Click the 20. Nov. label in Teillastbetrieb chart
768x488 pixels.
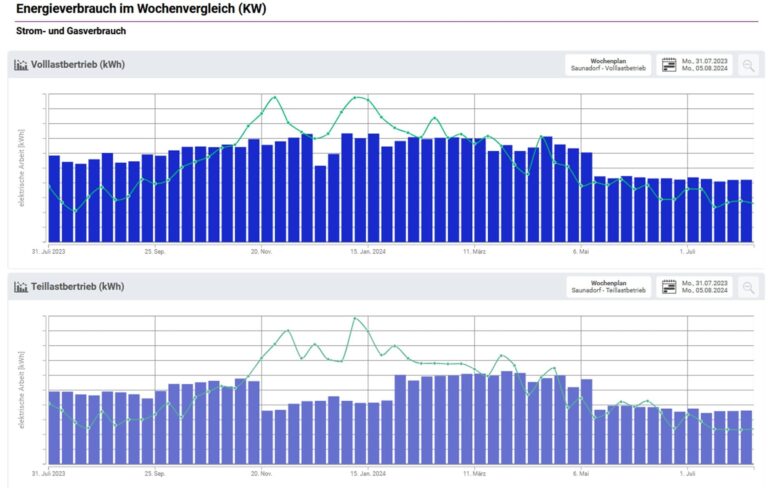(261, 474)
